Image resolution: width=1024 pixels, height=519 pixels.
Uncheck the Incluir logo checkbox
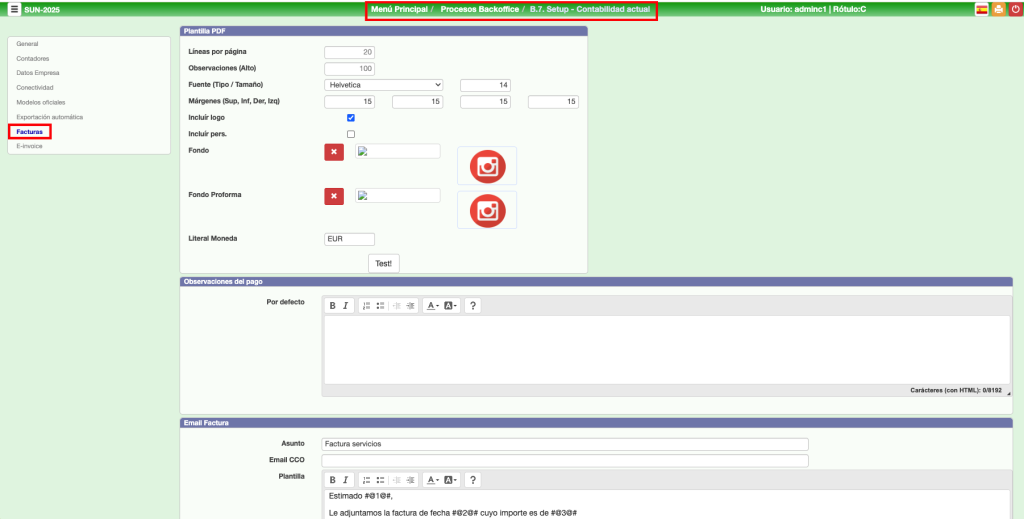[351, 118]
